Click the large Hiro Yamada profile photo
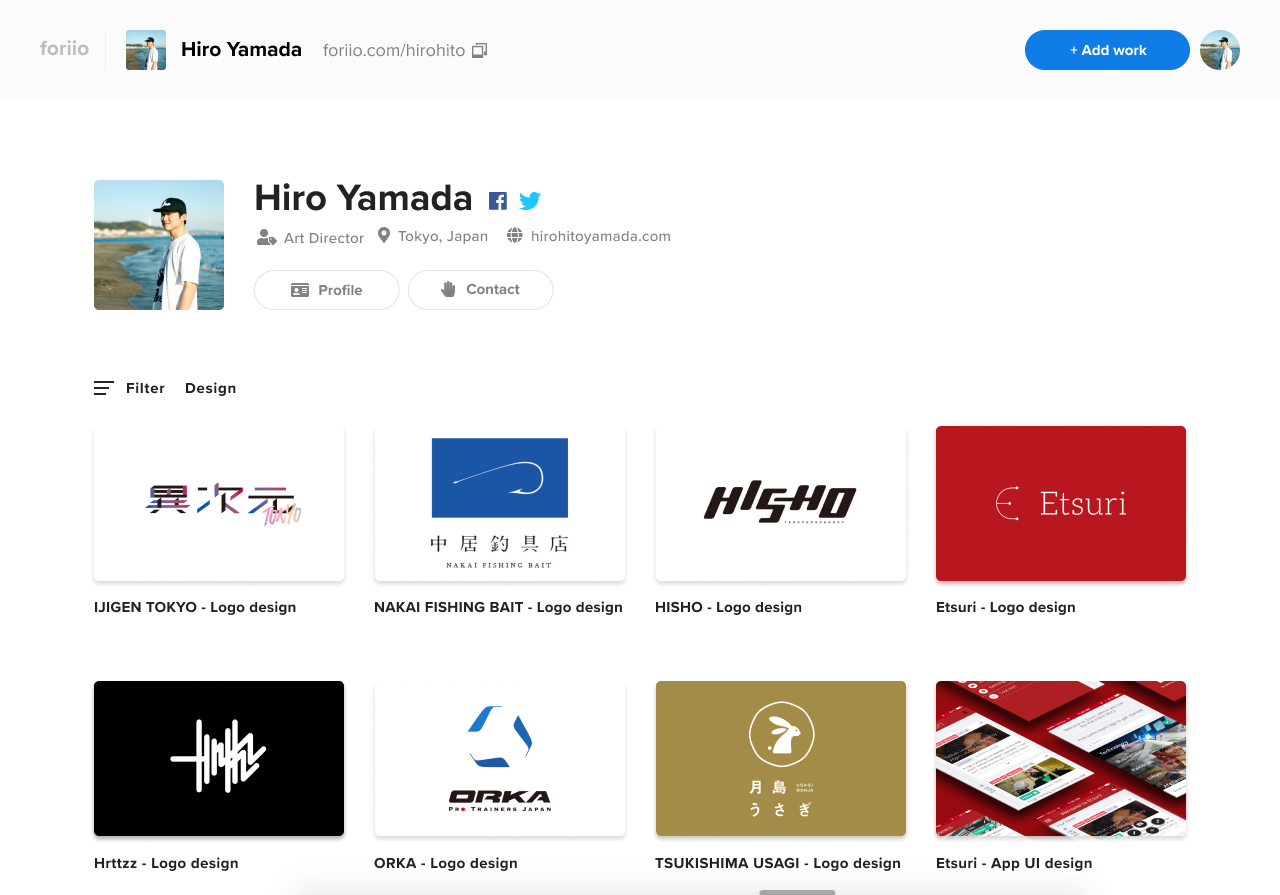Viewport: 1280px width, 895px height. [159, 245]
